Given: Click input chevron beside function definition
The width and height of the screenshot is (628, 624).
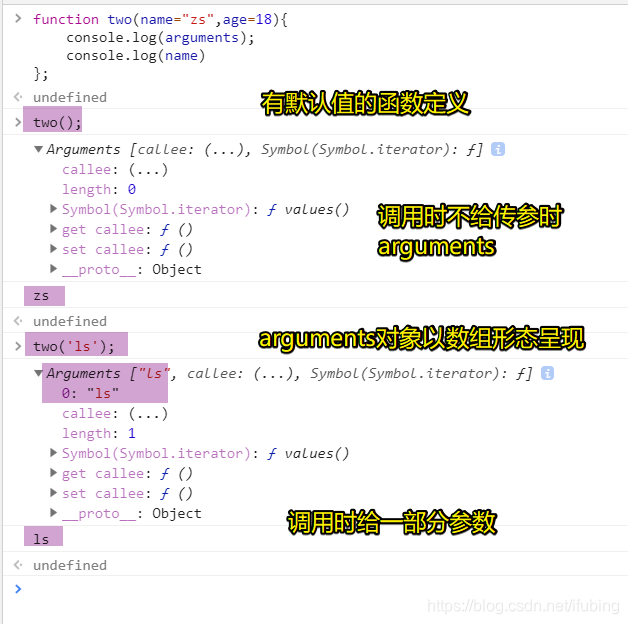Looking at the screenshot, I should 18,18.
